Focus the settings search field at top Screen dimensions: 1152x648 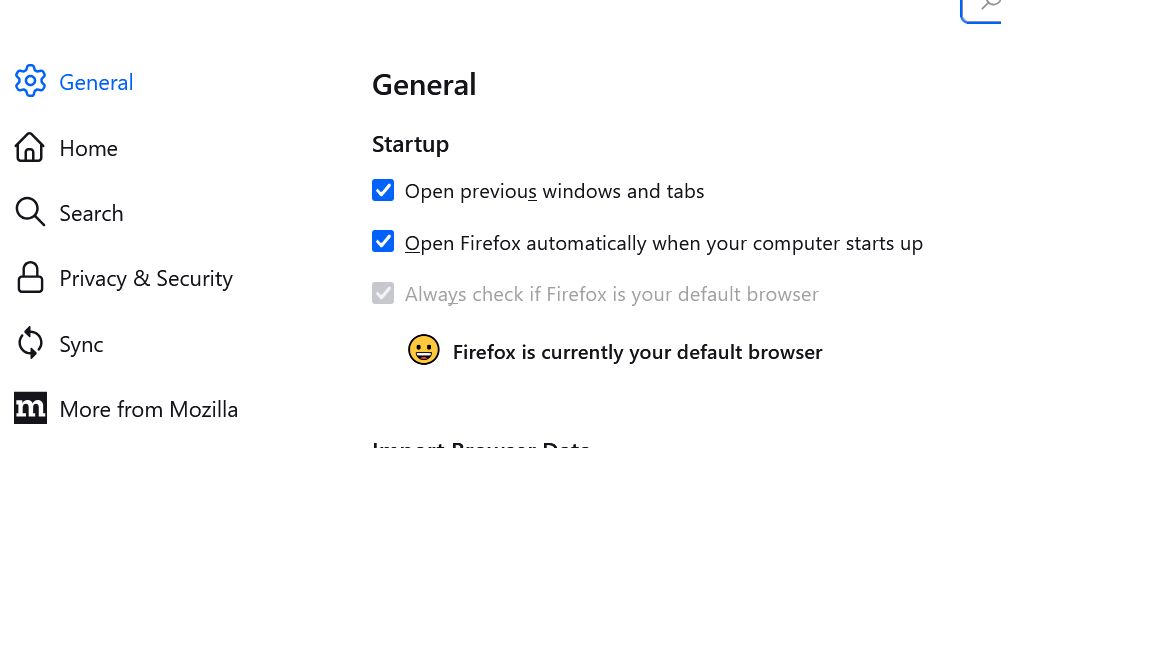point(983,8)
